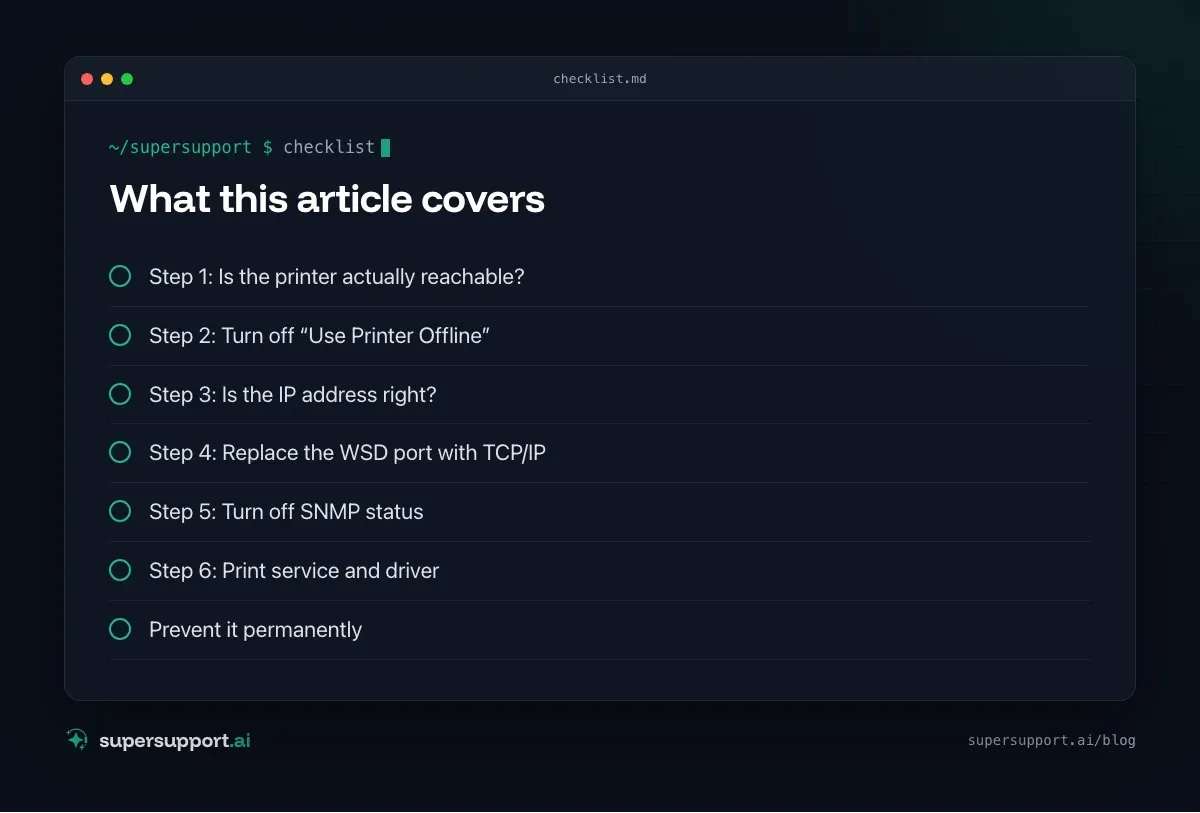The width and height of the screenshot is (1200, 813).
Task: Select "Step 6: Print service and driver"
Action: (x=294, y=570)
